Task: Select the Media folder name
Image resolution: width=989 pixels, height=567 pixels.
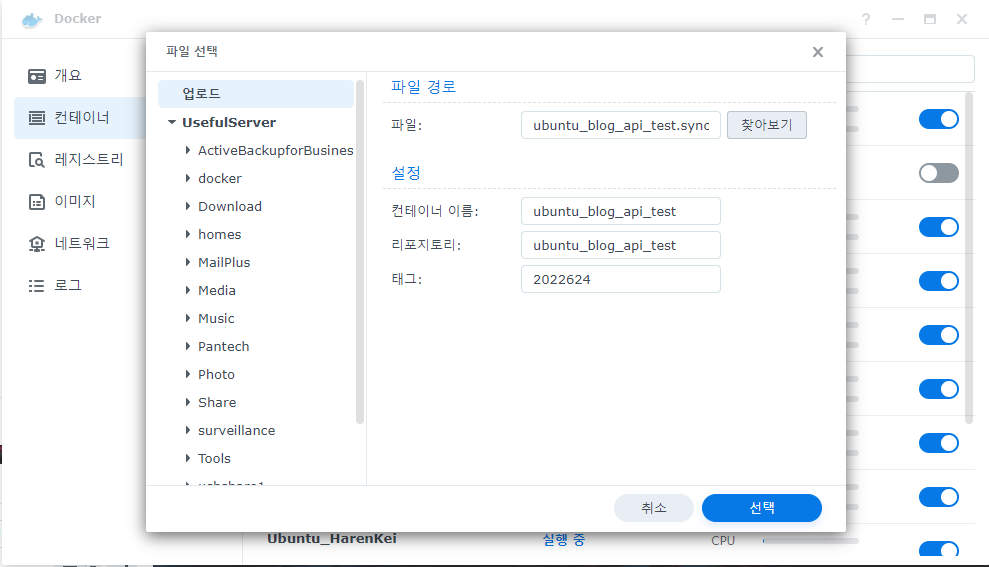Action: (x=217, y=290)
